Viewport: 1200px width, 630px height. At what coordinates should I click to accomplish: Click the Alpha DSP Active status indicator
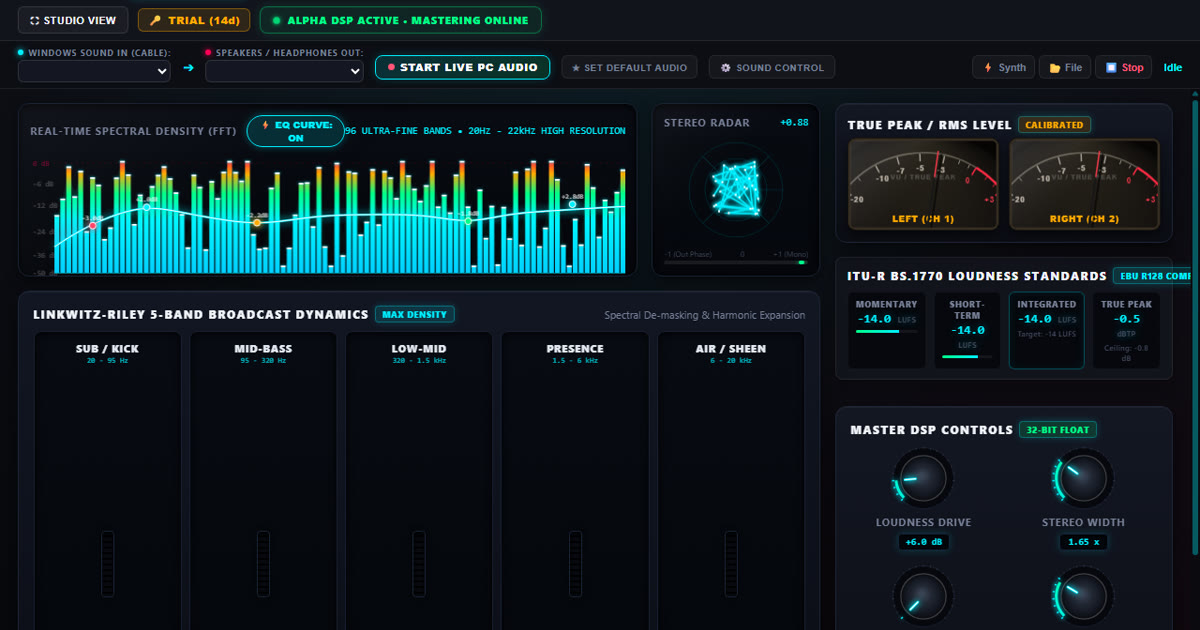click(400, 20)
